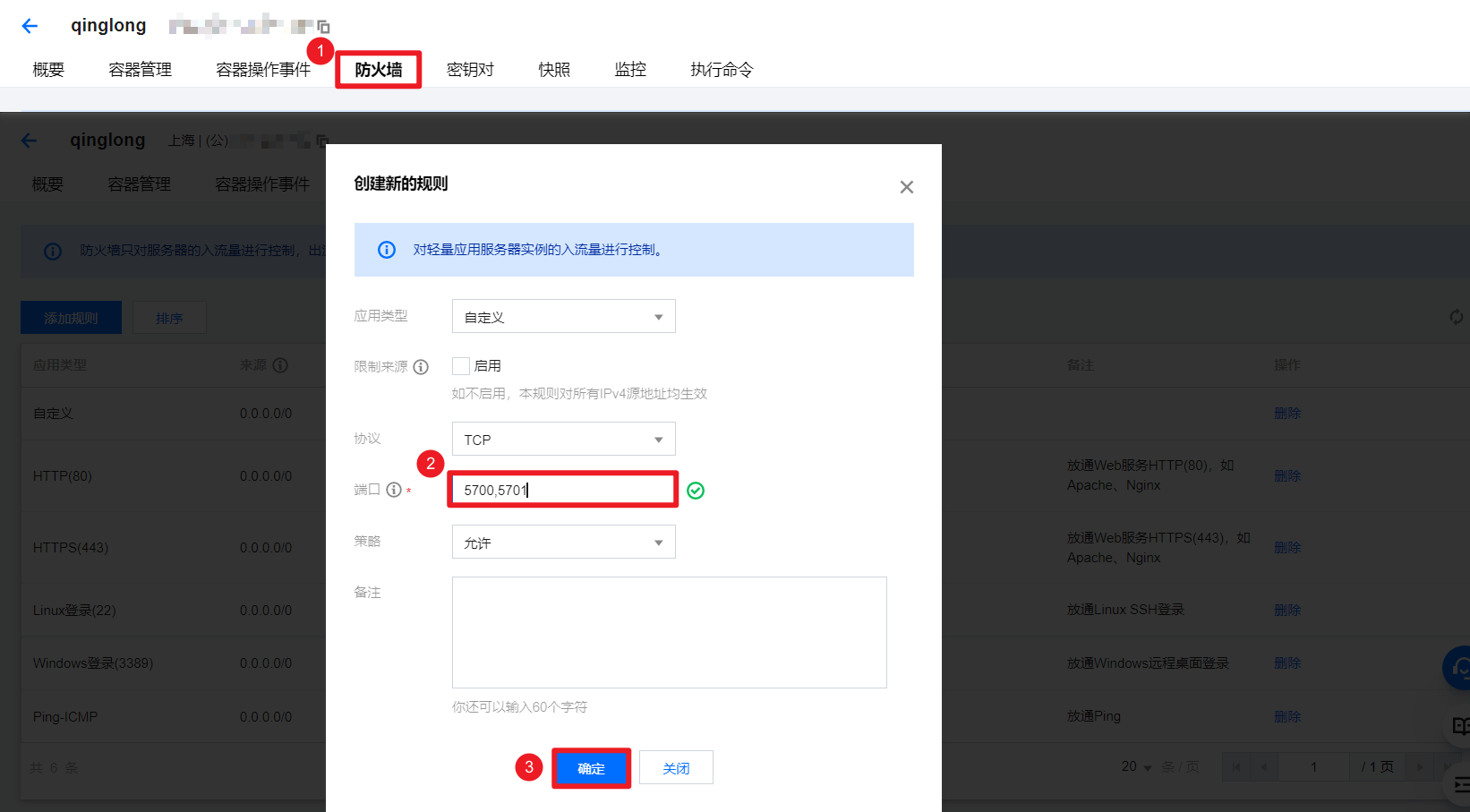Open the 应用类型 dropdown showing 自定义
The height and width of the screenshot is (812, 1470).
pyautogui.click(x=564, y=317)
